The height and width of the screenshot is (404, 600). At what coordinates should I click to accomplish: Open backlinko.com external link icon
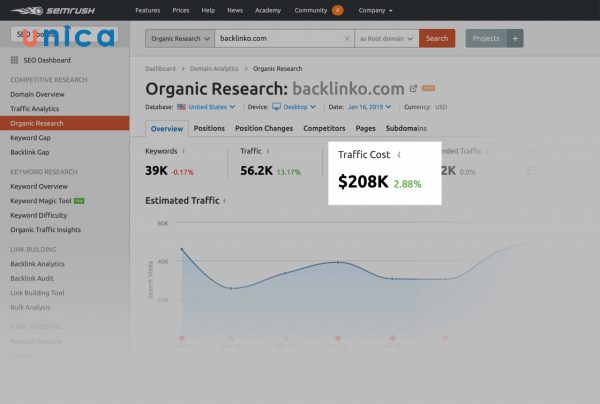coord(413,88)
